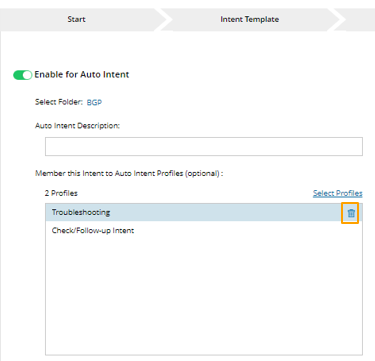Click the arrow separator after the Start step
The height and width of the screenshot is (361, 375).
pyautogui.click(x=163, y=19)
